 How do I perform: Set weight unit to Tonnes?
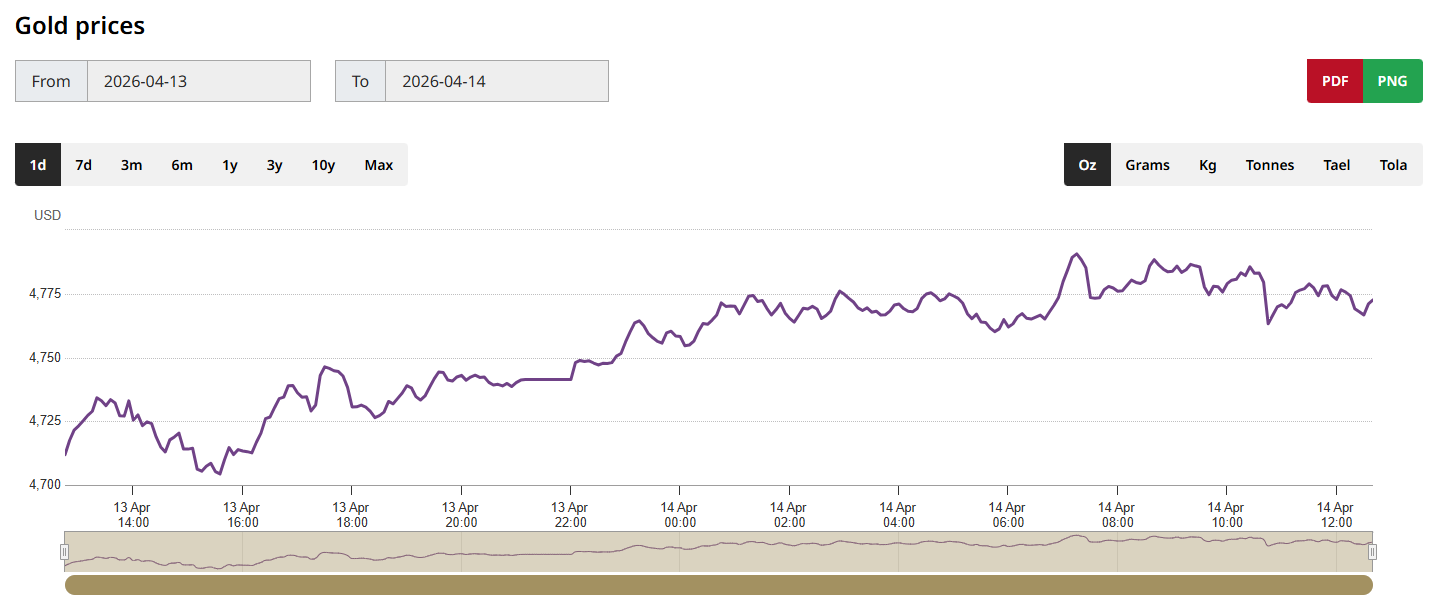click(x=1270, y=165)
